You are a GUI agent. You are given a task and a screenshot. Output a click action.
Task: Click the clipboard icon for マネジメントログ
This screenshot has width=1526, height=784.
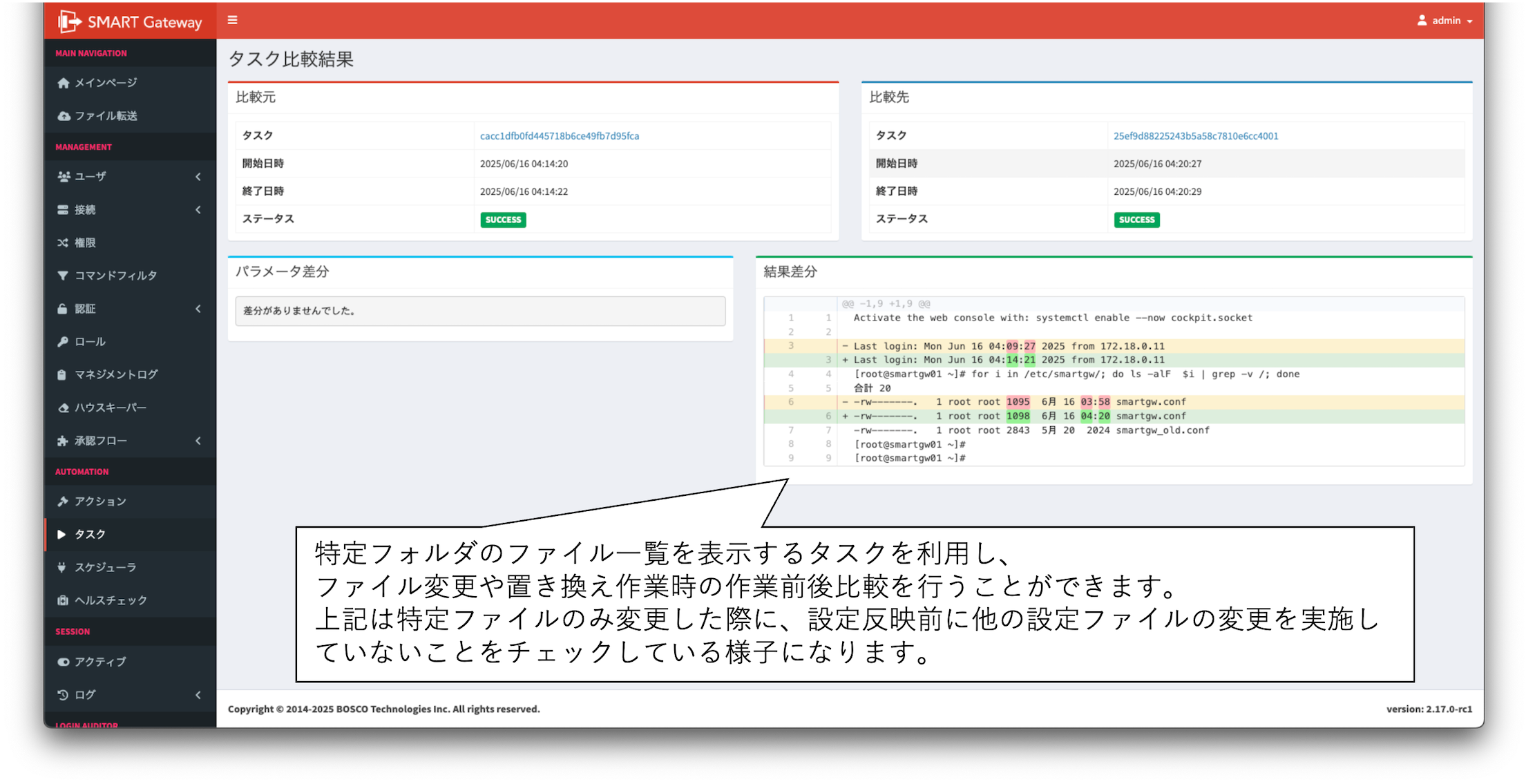coord(62,374)
